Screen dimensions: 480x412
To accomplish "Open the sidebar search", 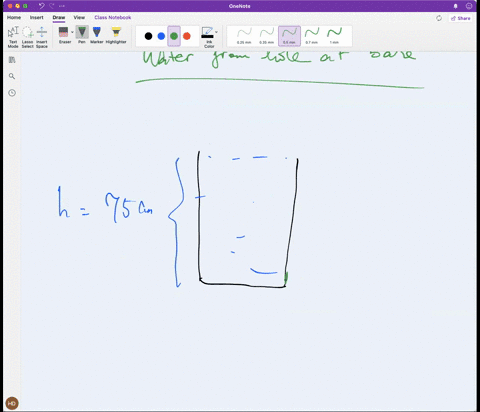I will pyautogui.click(x=12, y=76).
